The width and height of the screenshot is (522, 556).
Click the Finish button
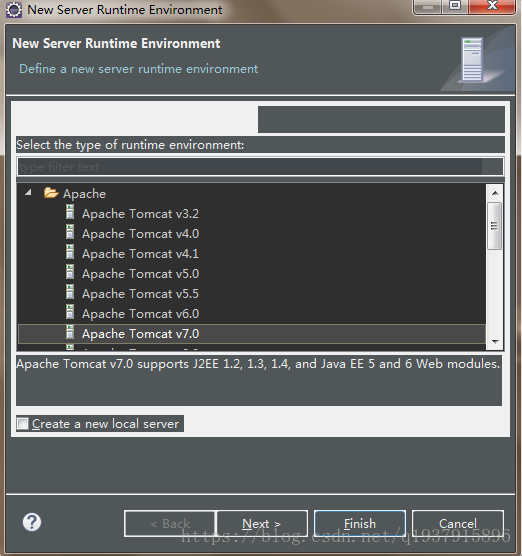point(360,524)
